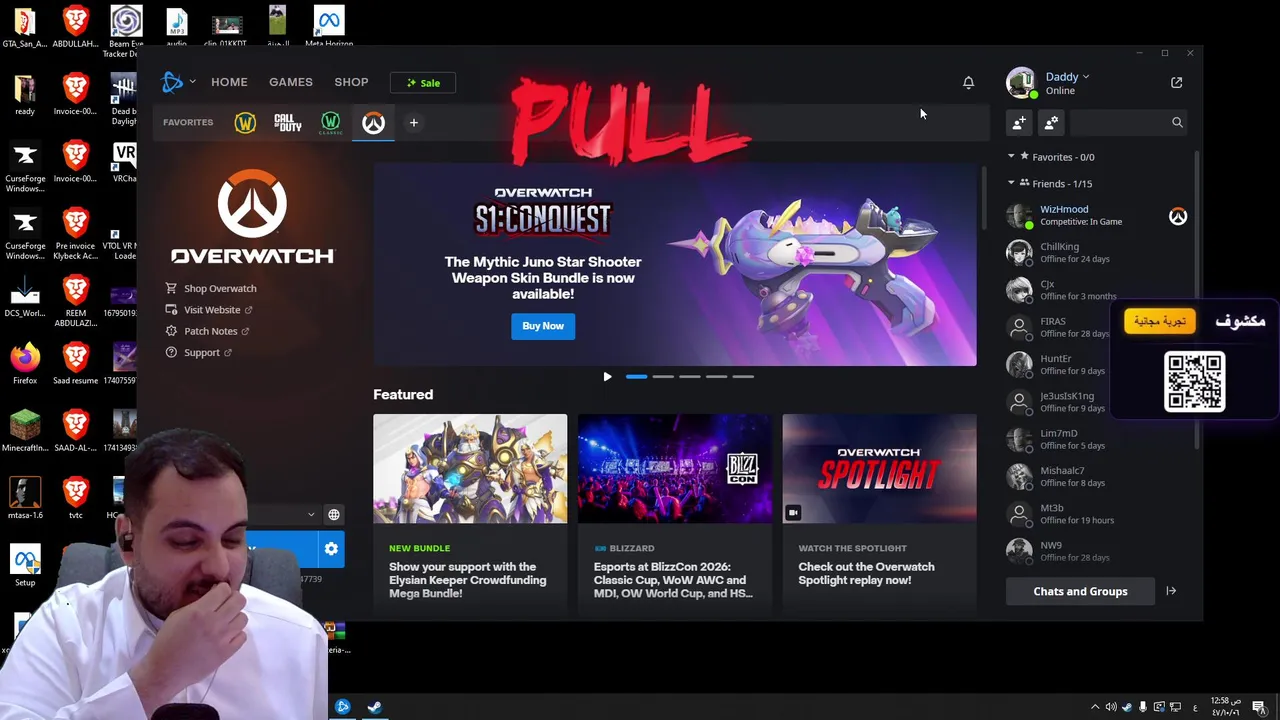The height and width of the screenshot is (720, 1280).
Task: Open Firefox desktop shortcut
Action: [25, 363]
